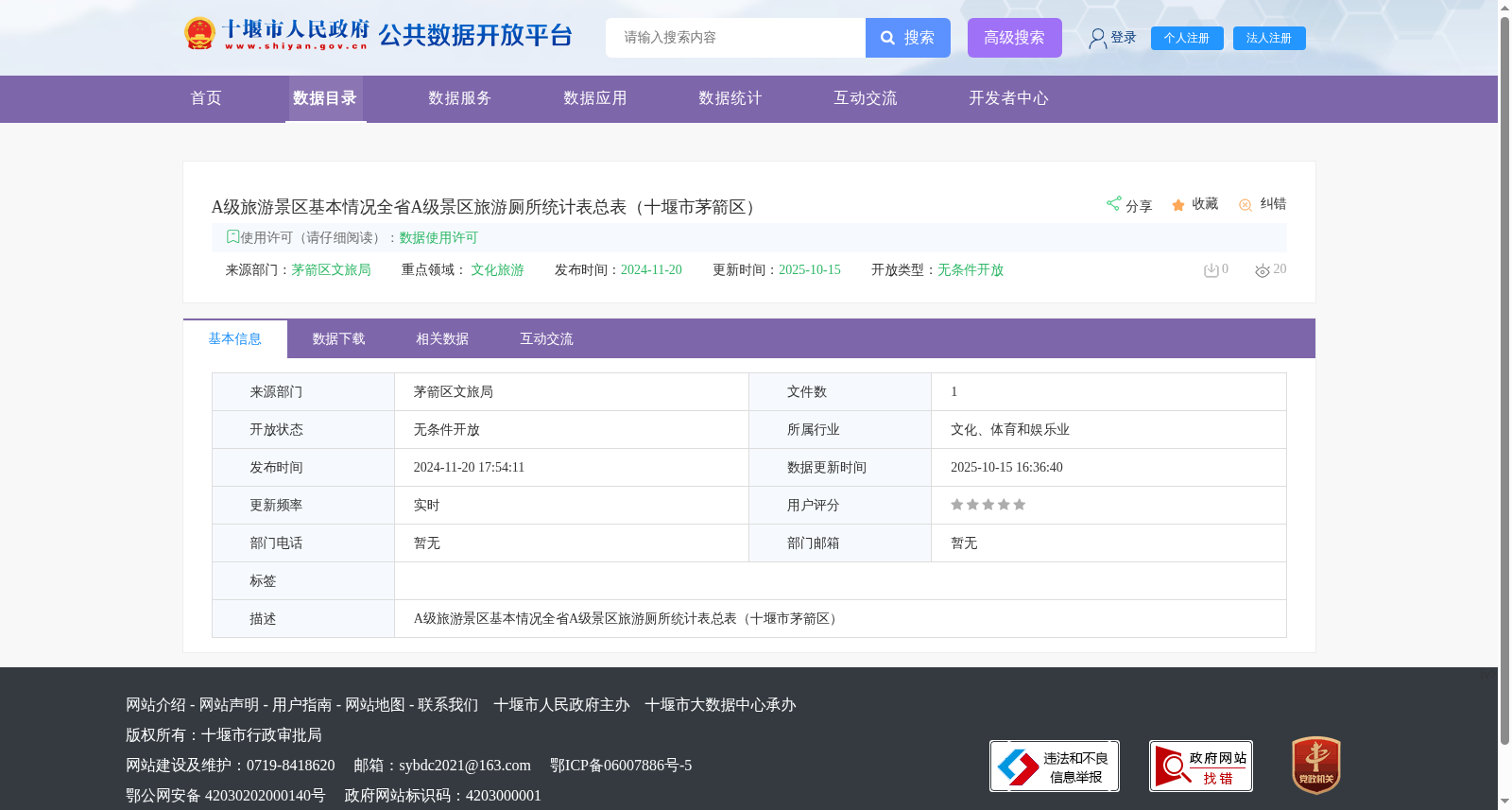The width and height of the screenshot is (1512, 810).
Task: Open the 数据服务 menu item
Action: pyautogui.click(x=459, y=98)
